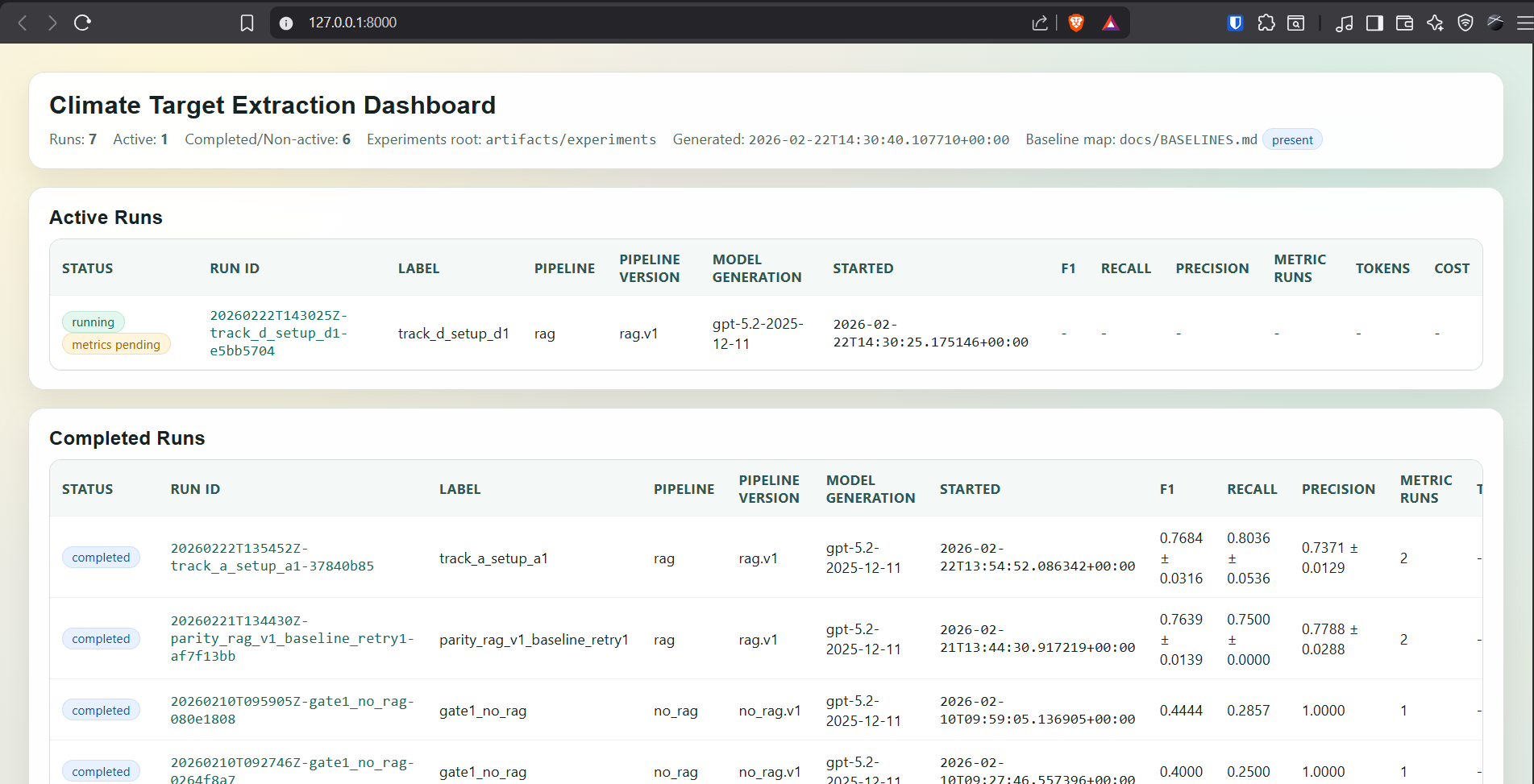Image resolution: width=1534 pixels, height=784 pixels.
Task: Open the track_d_setup_d1 active run ID
Action: 278,333
